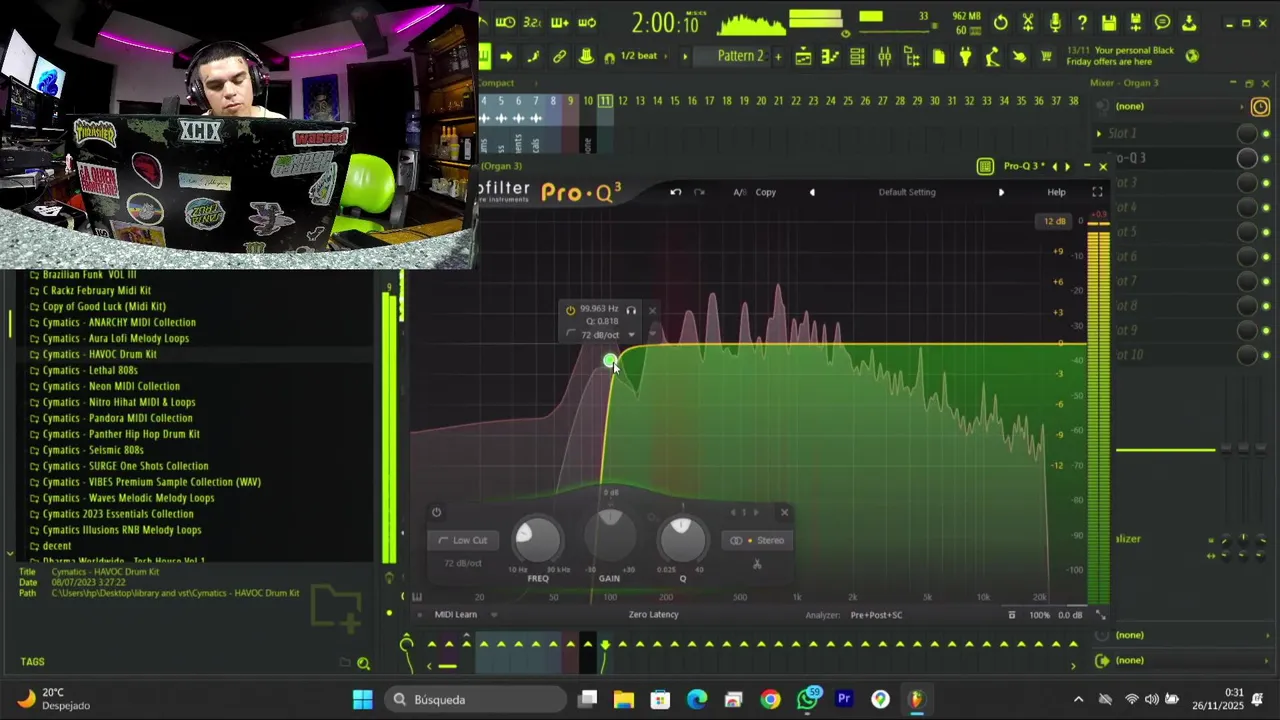The height and width of the screenshot is (720, 1280).
Task: Open the Channel rack view icon
Action: [857, 57]
